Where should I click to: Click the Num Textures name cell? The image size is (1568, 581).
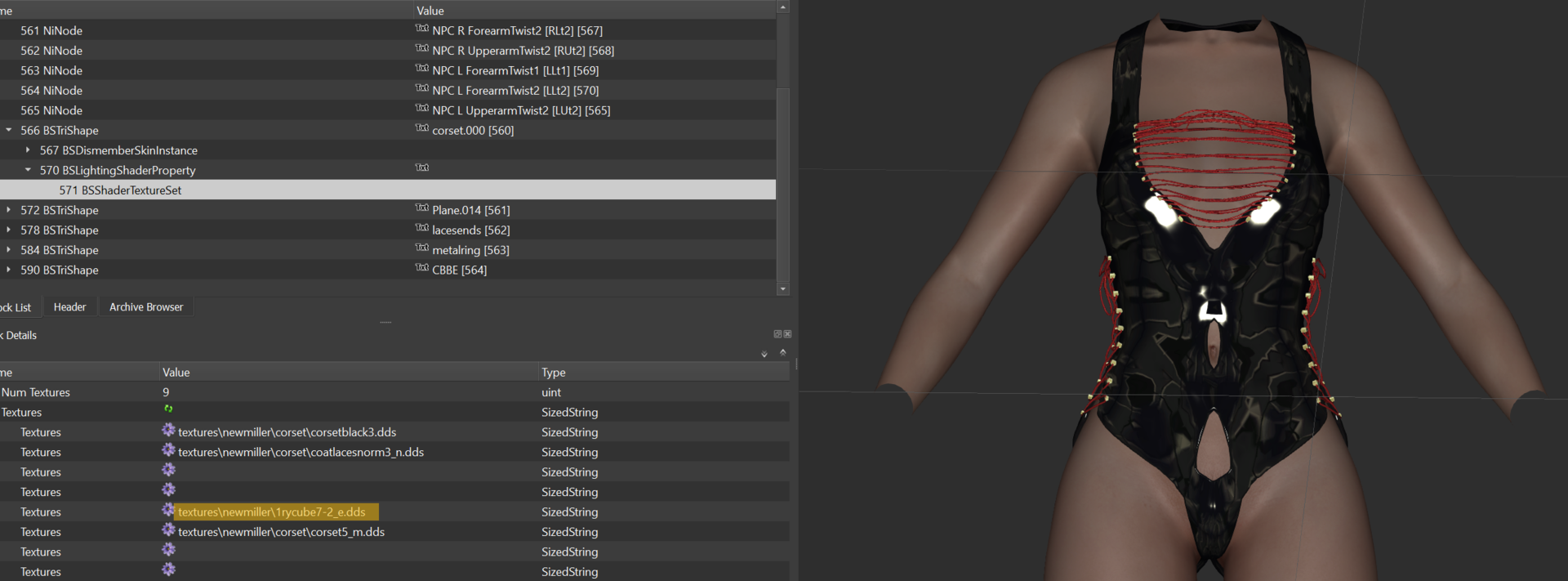tap(36, 392)
